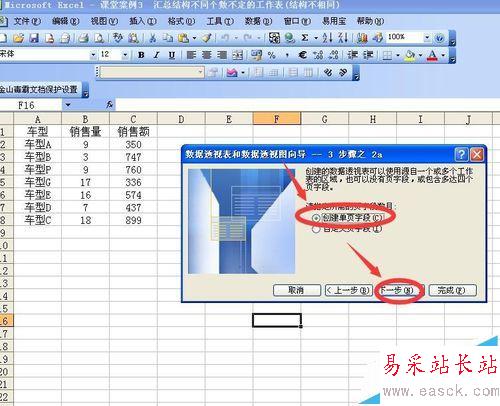This screenshot has width=500, height=406.
Task: Expand the paste options arrow
Action: (194, 38)
